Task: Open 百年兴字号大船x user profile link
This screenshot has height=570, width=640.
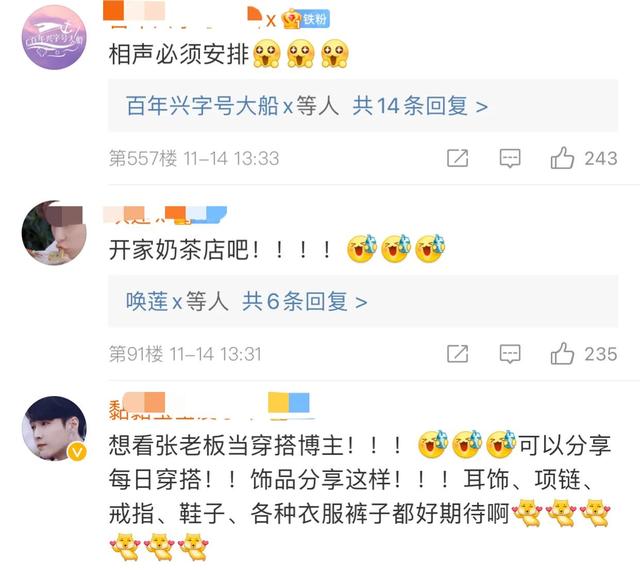Action: 209,106
